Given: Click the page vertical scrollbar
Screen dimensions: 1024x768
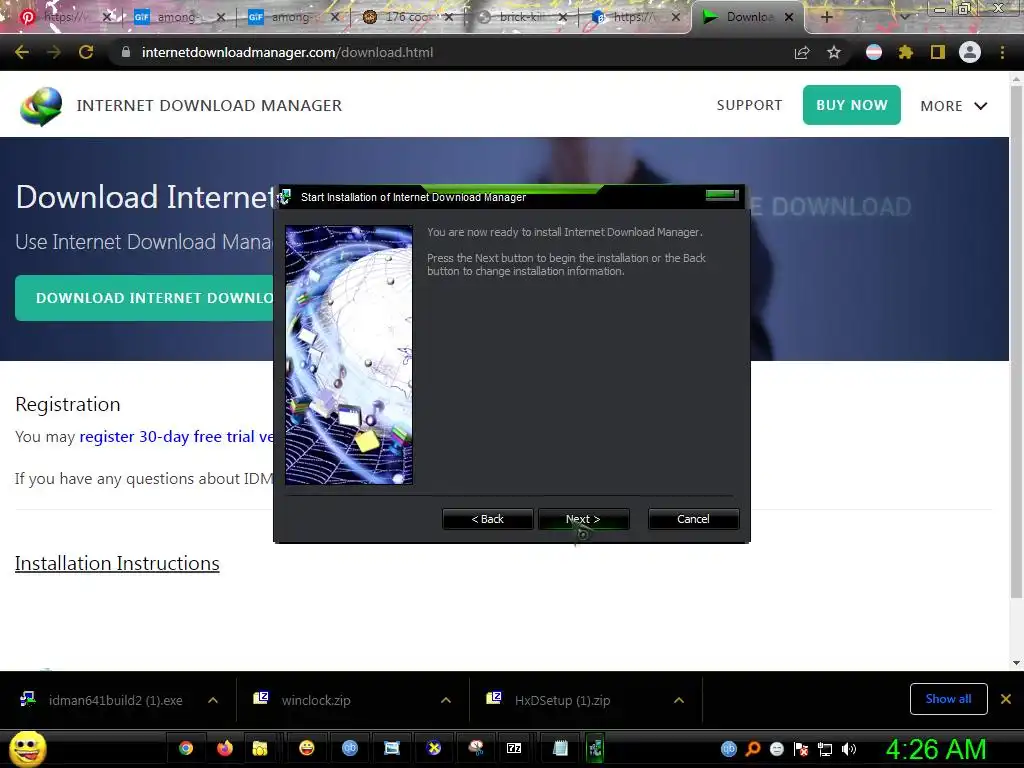Looking at the screenshot, I should coord(1016,341).
